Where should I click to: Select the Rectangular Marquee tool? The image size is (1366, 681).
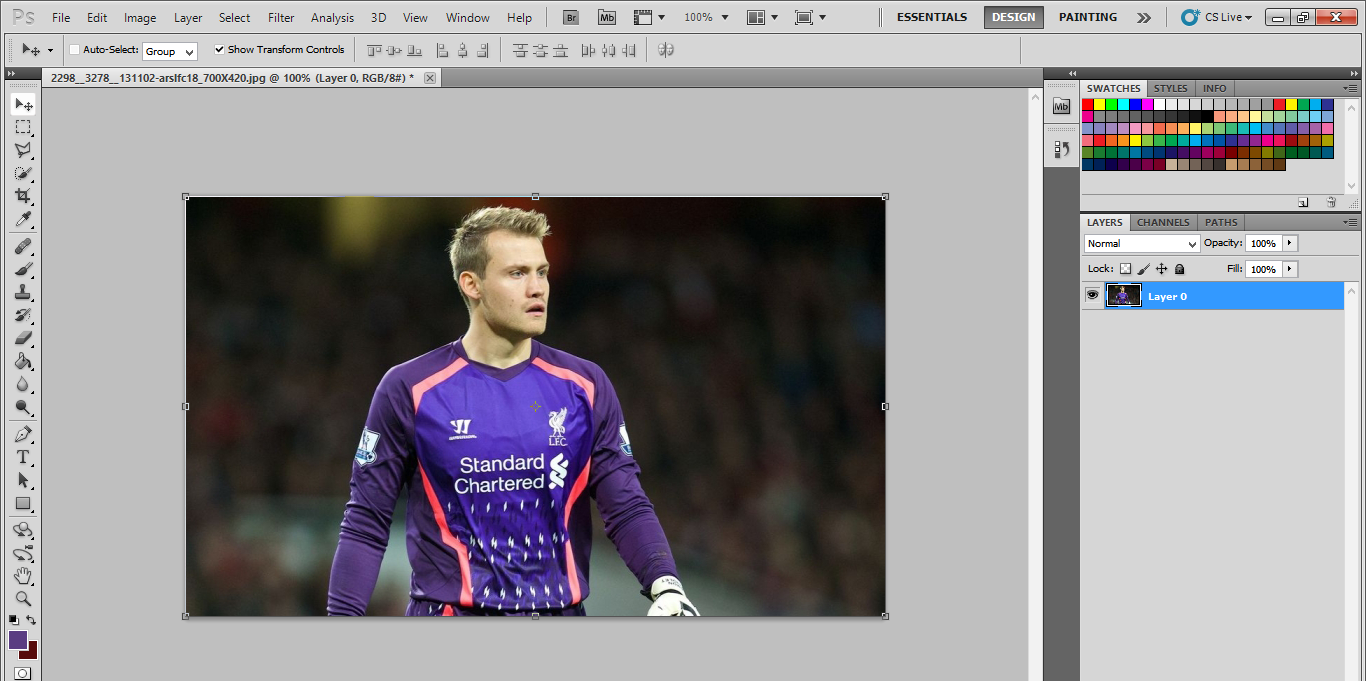pos(23,127)
